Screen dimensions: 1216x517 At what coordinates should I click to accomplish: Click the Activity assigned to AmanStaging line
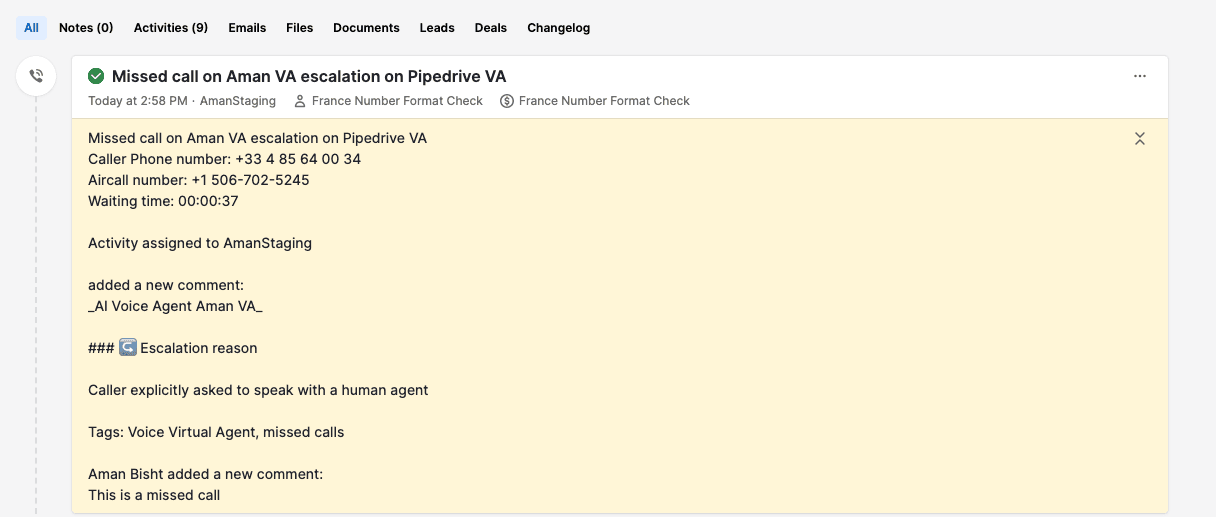pyautogui.click(x=200, y=243)
